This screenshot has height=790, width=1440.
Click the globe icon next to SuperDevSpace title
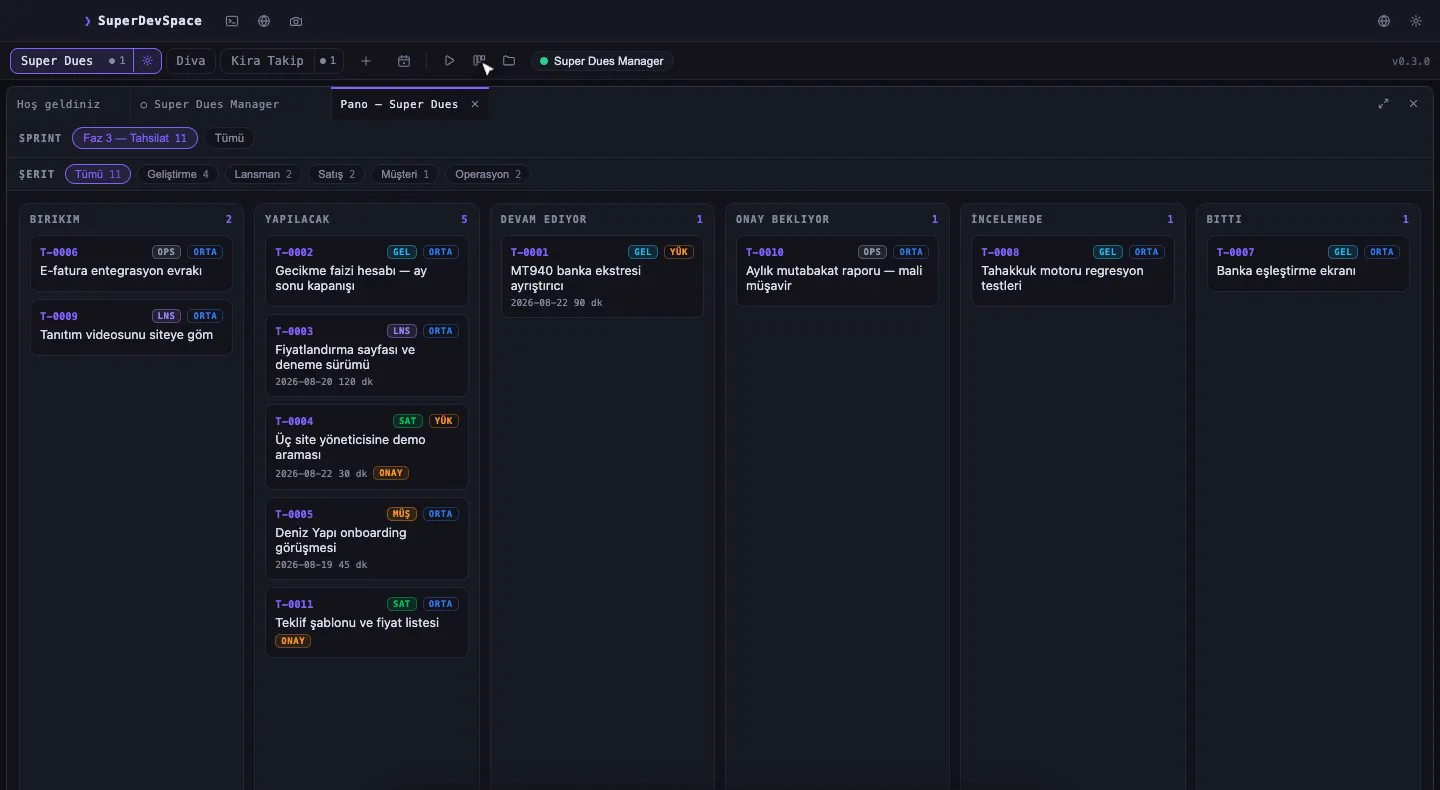[x=264, y=21]
